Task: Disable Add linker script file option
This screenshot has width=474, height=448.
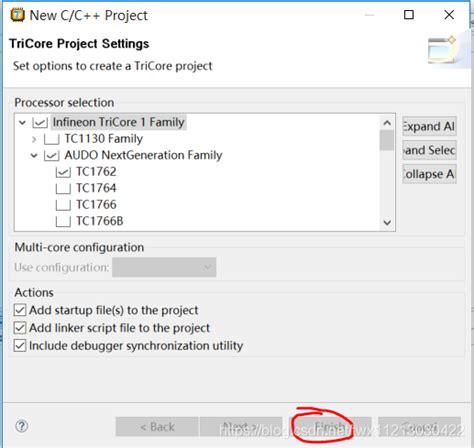Action: (x=20, y=328)
